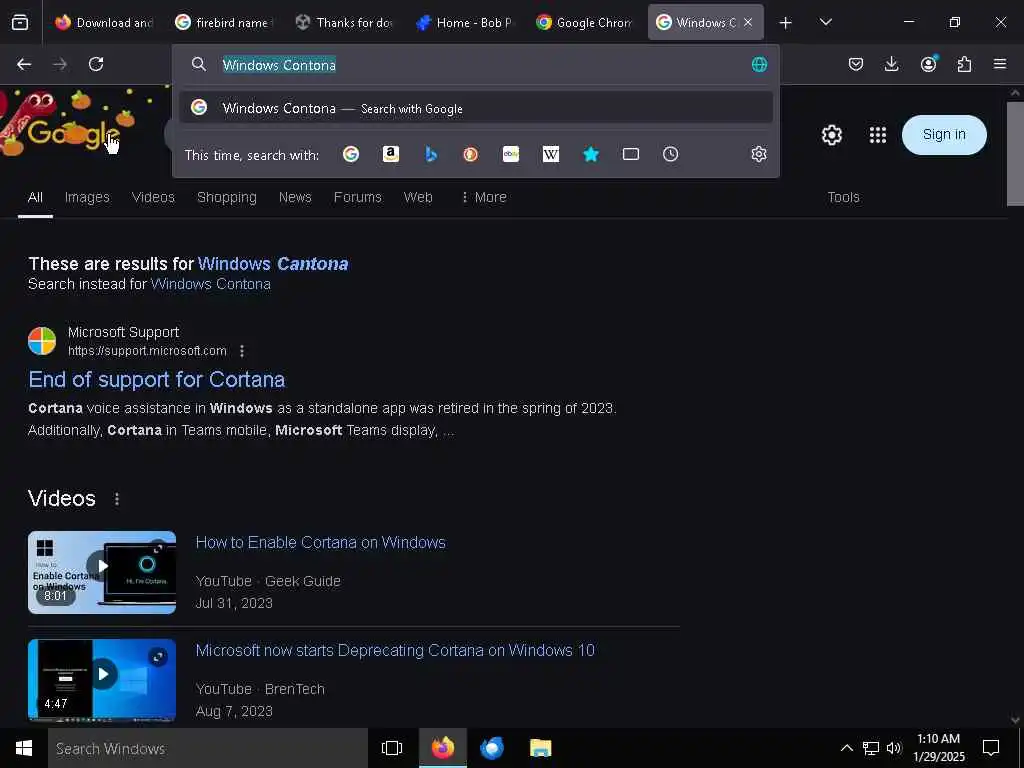Search this time with Google icon
This screenshot has height=768, width=1024.
coord(351,154)
